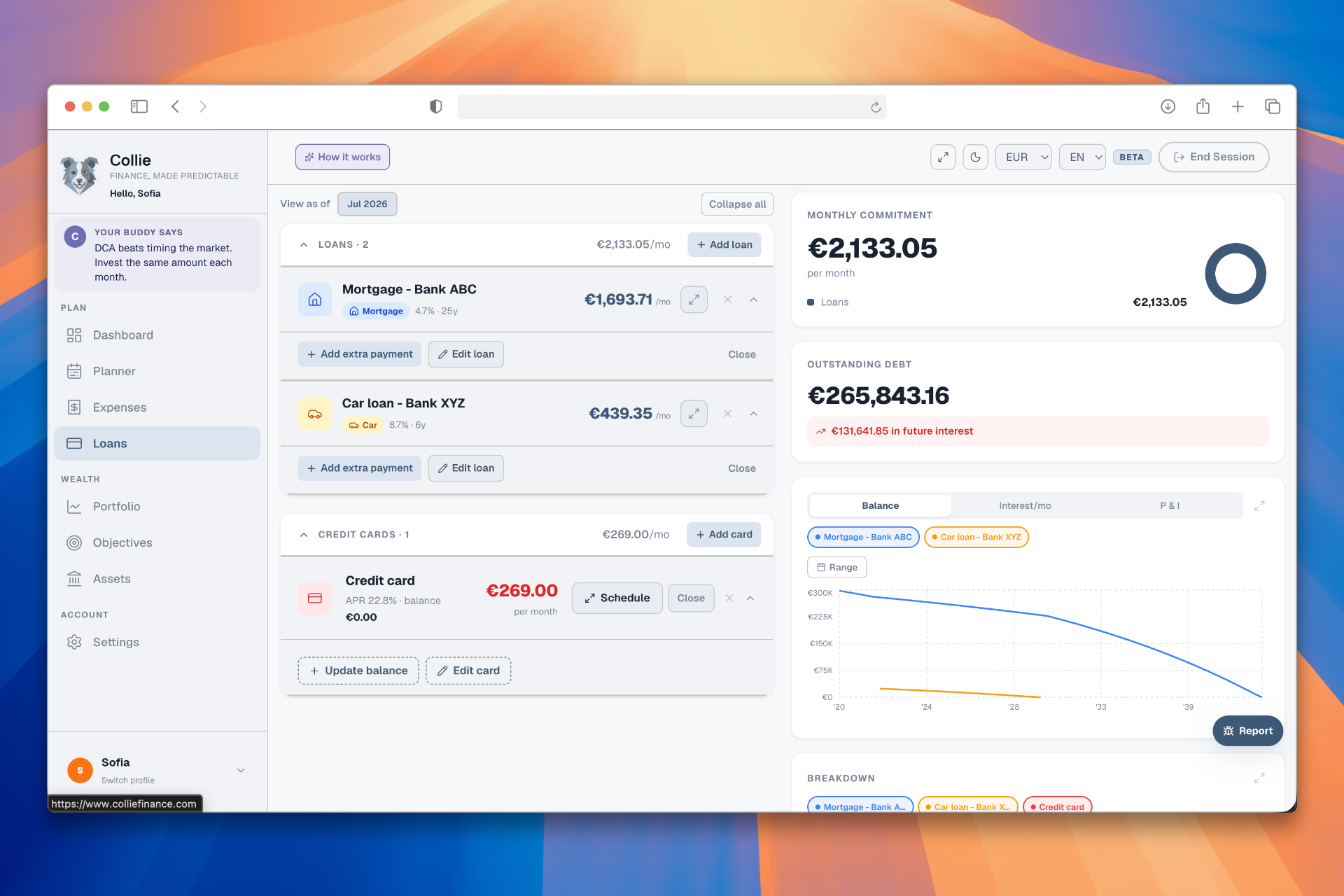Screen dimensions: 1344x896
Task: Click the fullscreen expand icon in header
Action: tap(943, 157)
